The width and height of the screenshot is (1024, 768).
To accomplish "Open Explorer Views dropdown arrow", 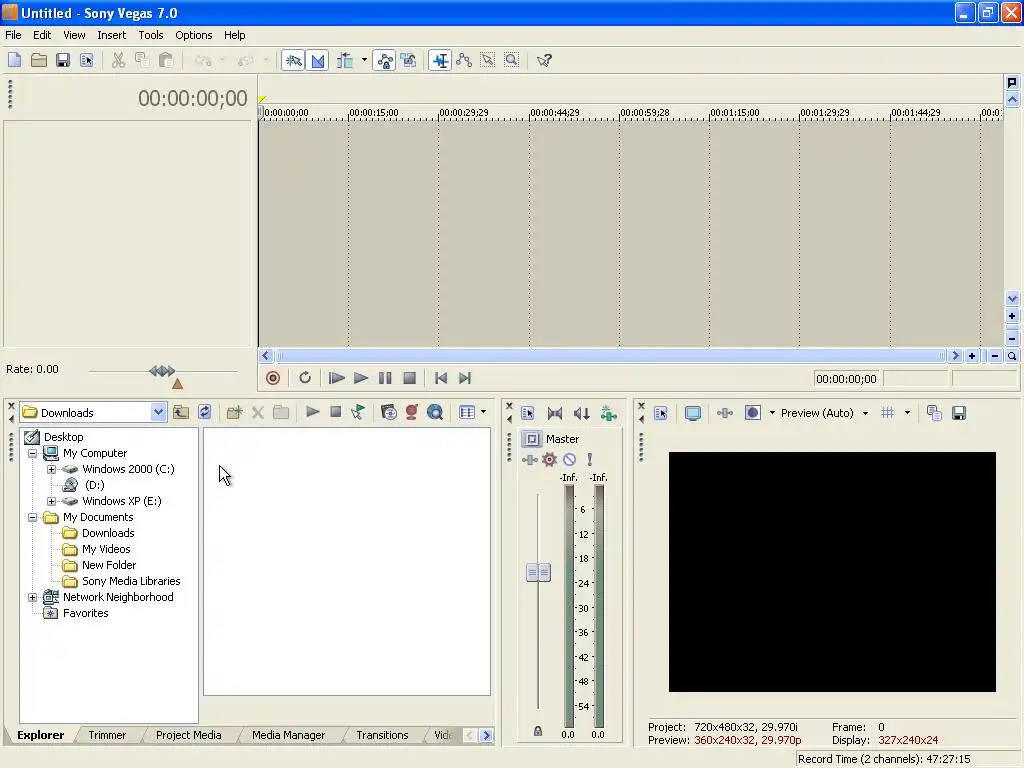I will click(x=484, y=412).
